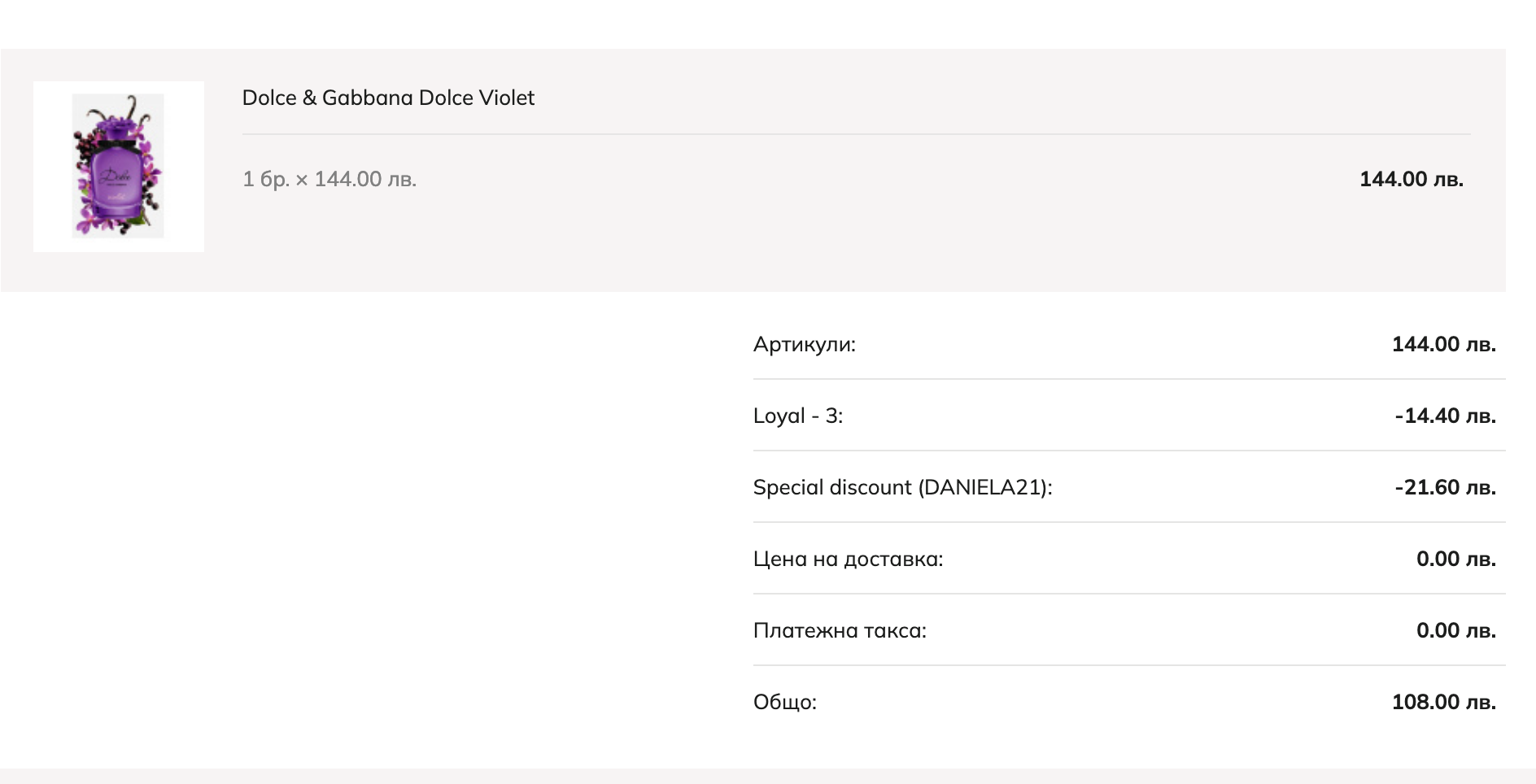
Task: Open the Dolce & Gabbana Dolce Violet link
Action: (388, 98)
